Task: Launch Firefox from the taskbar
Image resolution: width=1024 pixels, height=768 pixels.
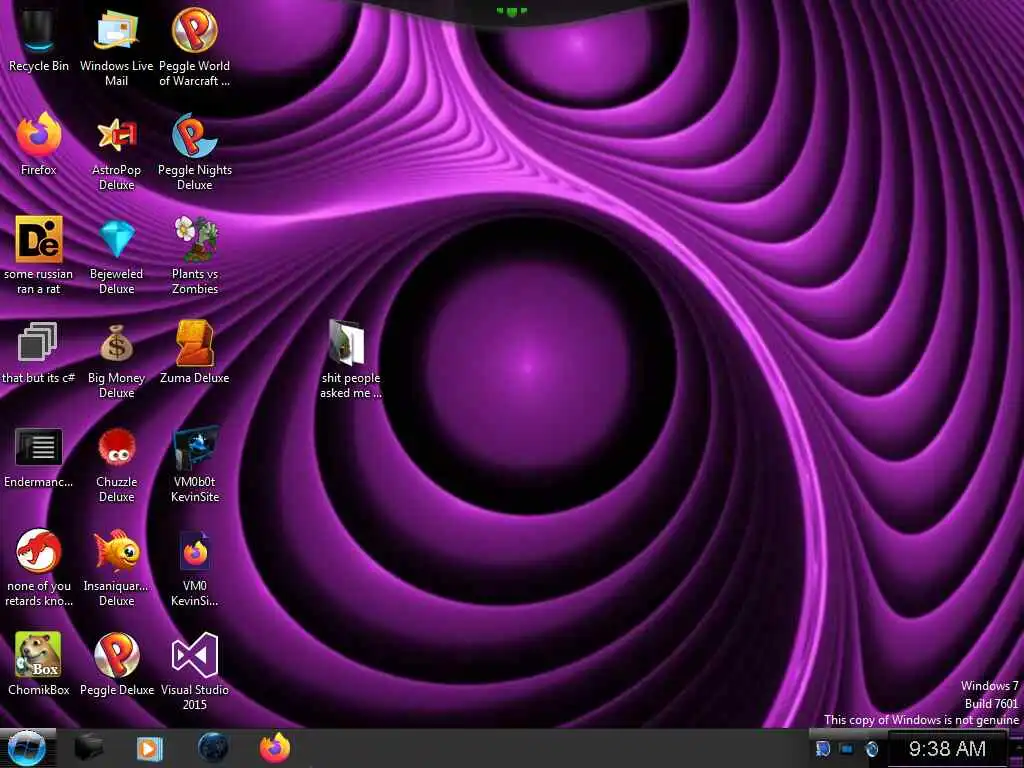Action: (x=275, y=748)
